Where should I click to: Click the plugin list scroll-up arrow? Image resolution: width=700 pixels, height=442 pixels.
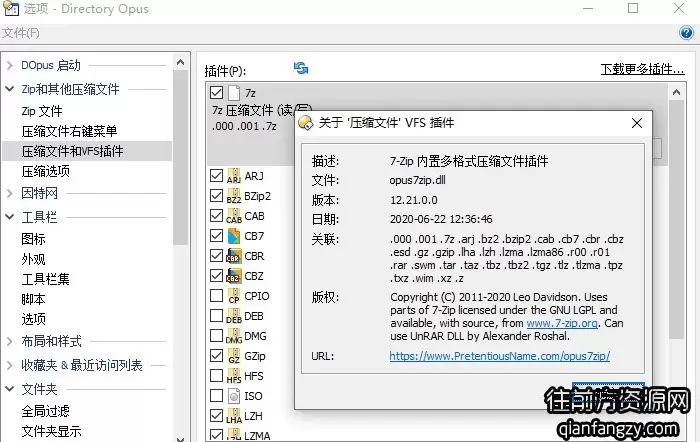[x=676, y=92]
